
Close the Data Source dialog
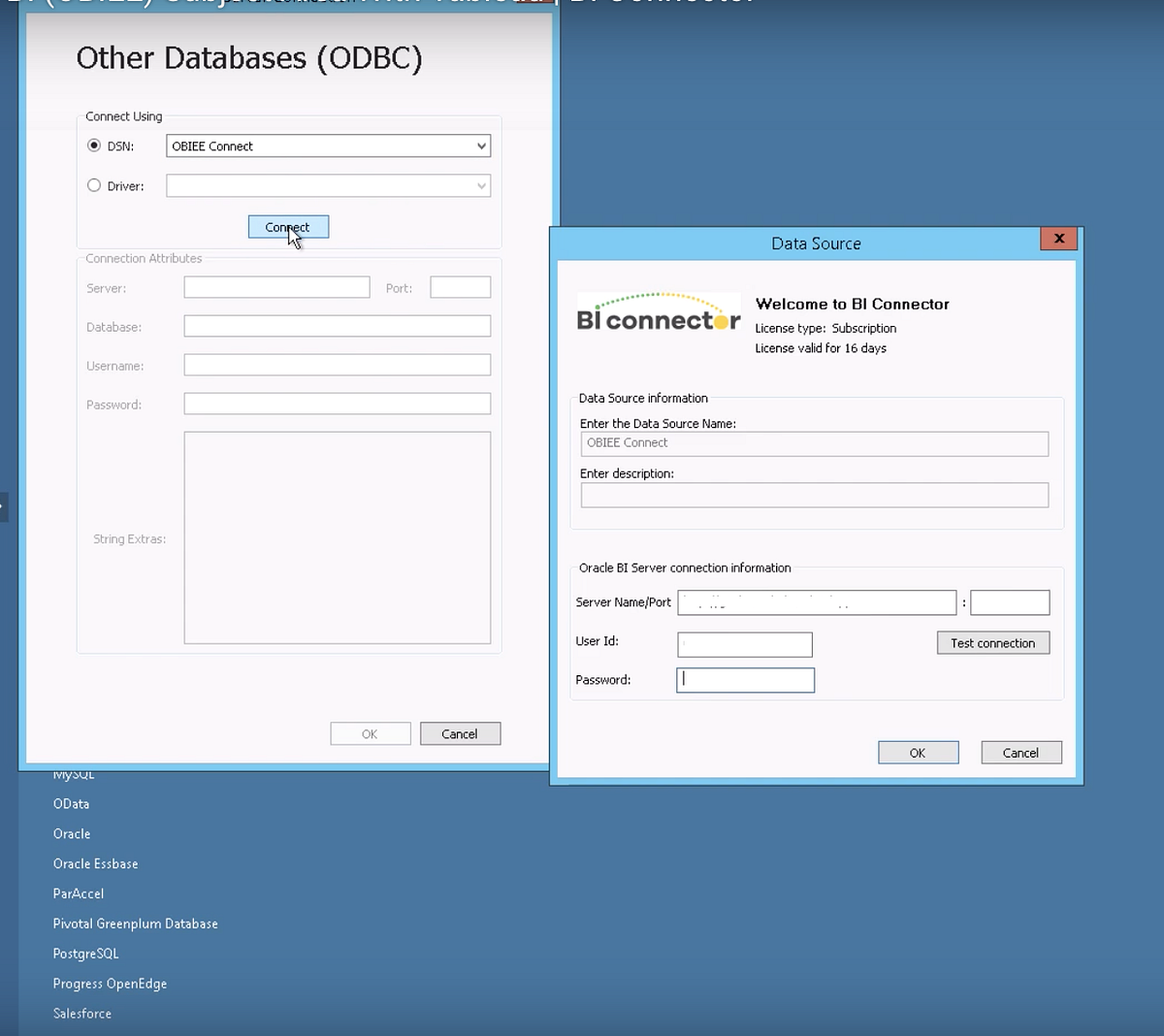coord(1058,238)
